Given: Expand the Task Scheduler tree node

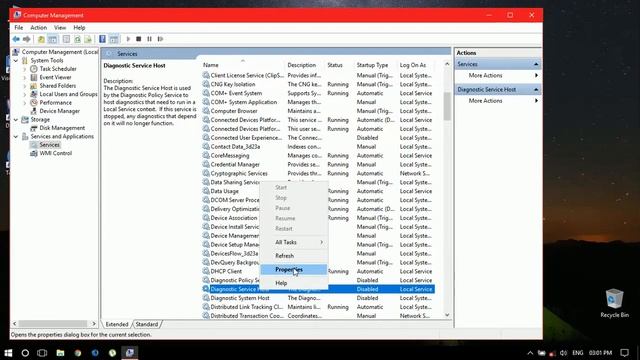Looking at the screenshot, I should [24, 69].
